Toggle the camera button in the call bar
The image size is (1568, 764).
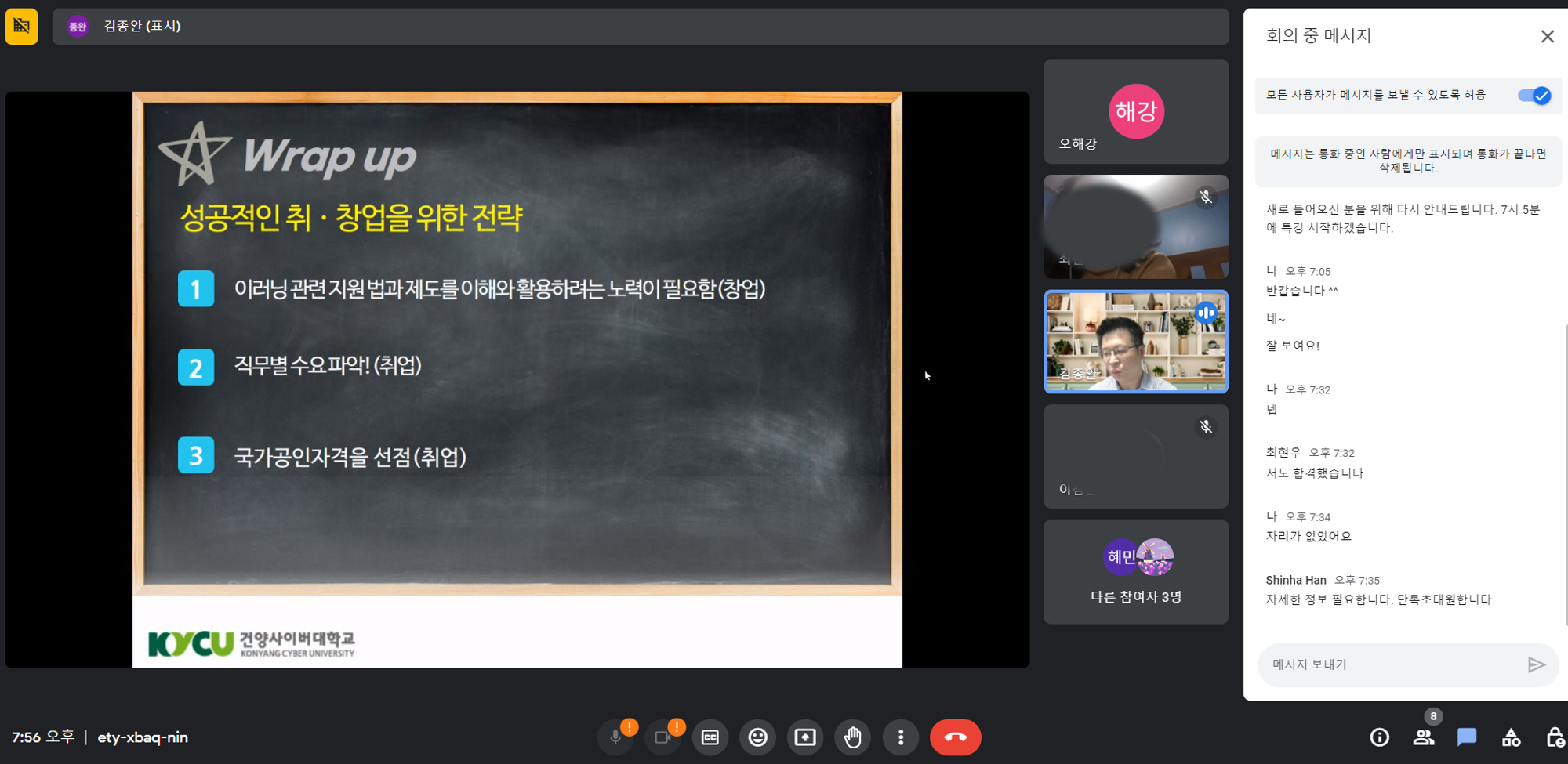point(662,737)
